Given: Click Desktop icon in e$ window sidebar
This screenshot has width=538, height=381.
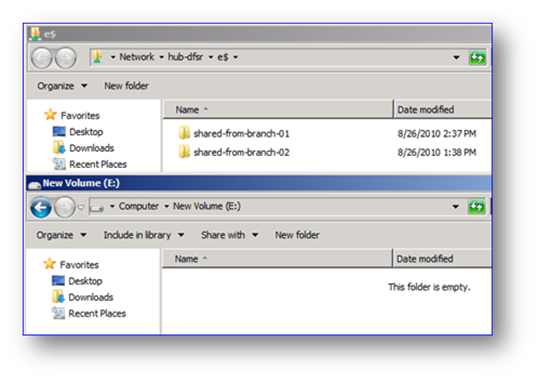Looking at the screenshot, I should coord(59,131).
